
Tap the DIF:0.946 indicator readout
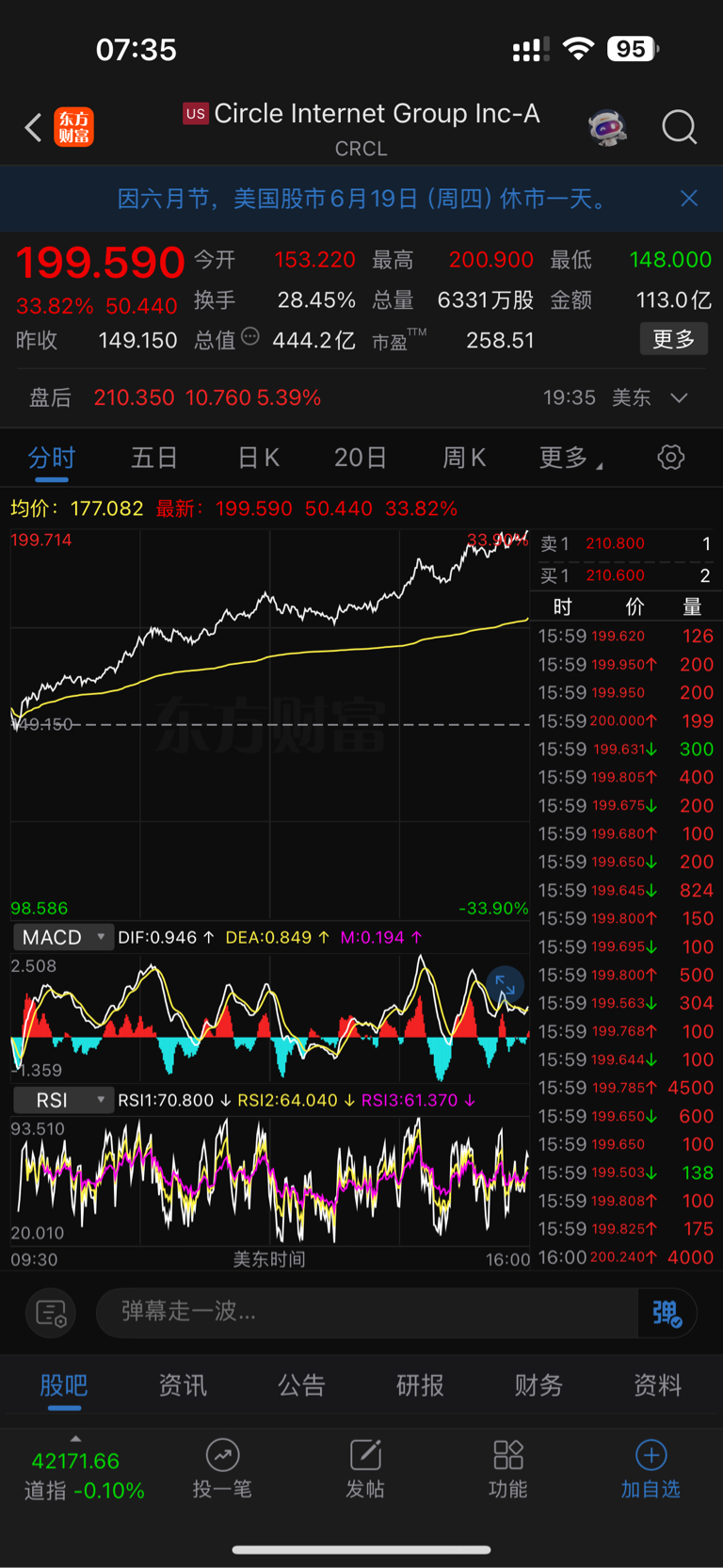click(x=166, y=937)
